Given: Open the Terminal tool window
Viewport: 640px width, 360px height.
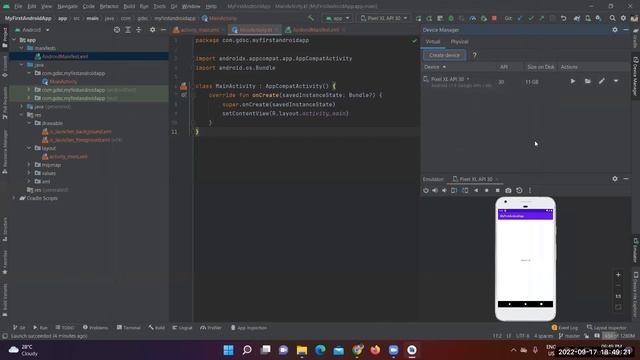Looking at the screenshot, I should click(x=129, y=328).
